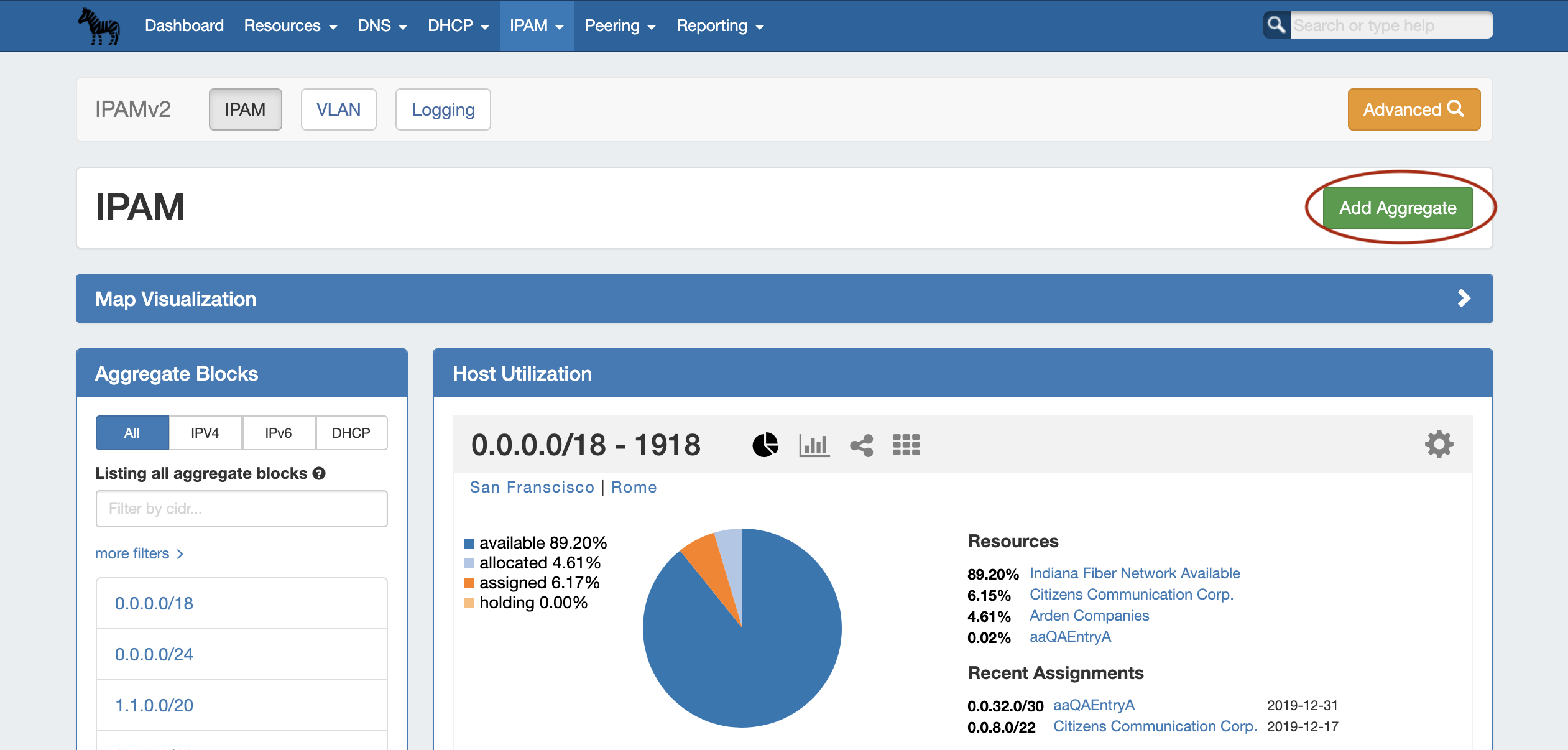Select the DHCP filter toggle

point(351,433)
